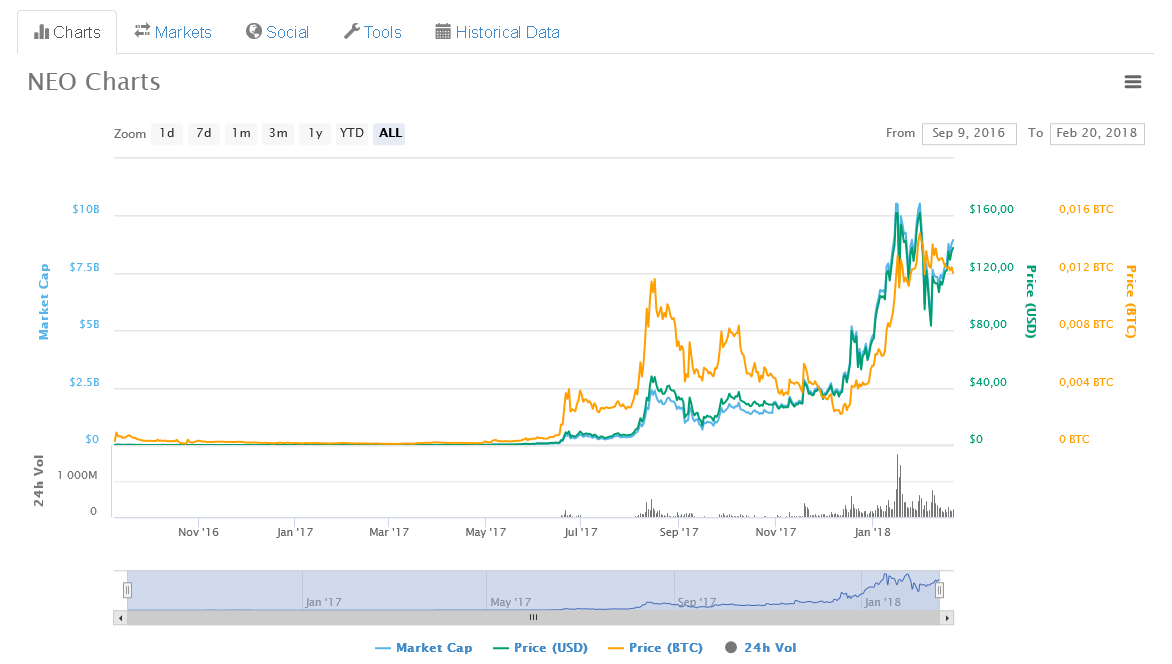Select the ALL zoom range
This screenshot has width=1172, height=664.
click(x=389, y=133)
